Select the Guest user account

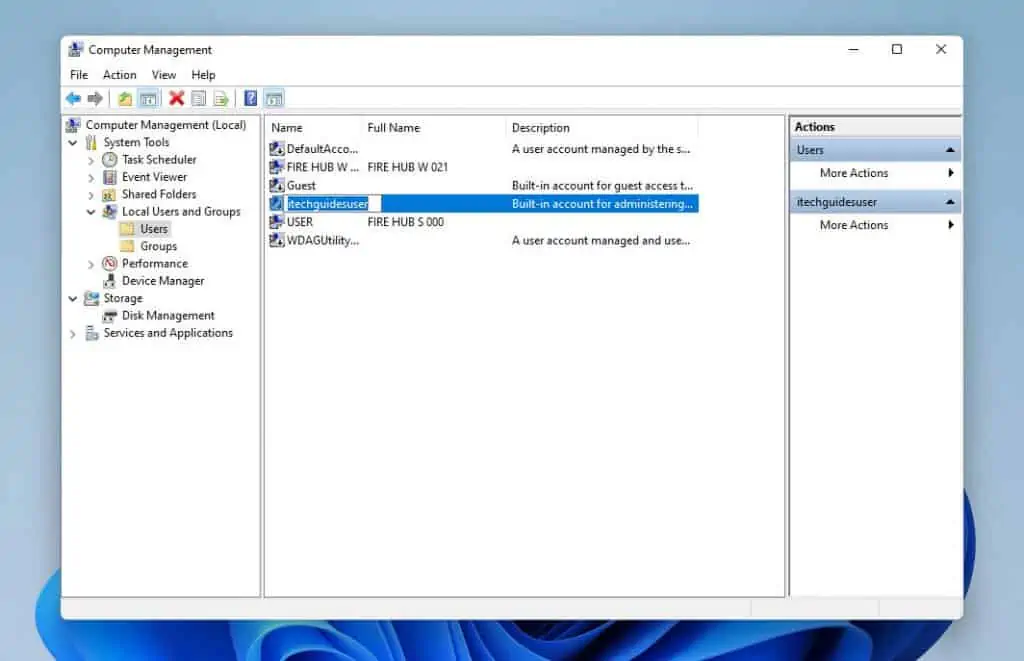pos(299,185)
